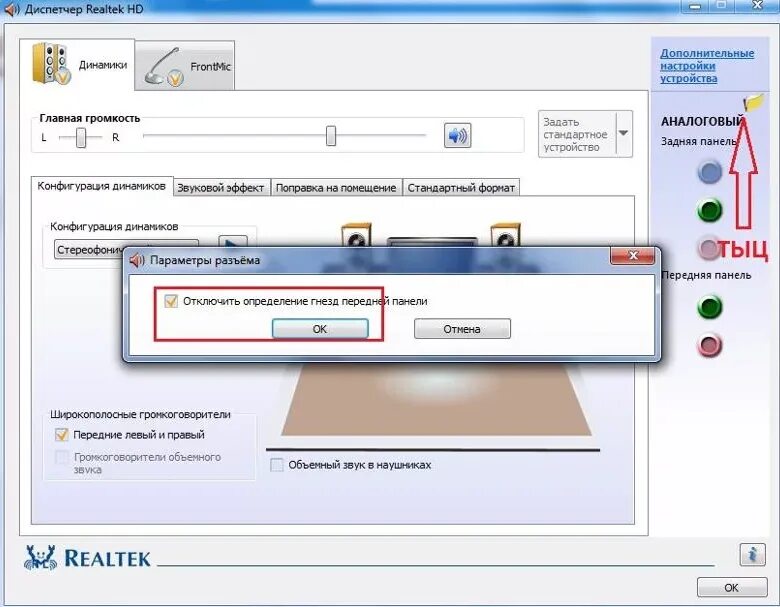Click the main volume slider thumb
The width and height of the screenshot is (780, 607).
331,136
